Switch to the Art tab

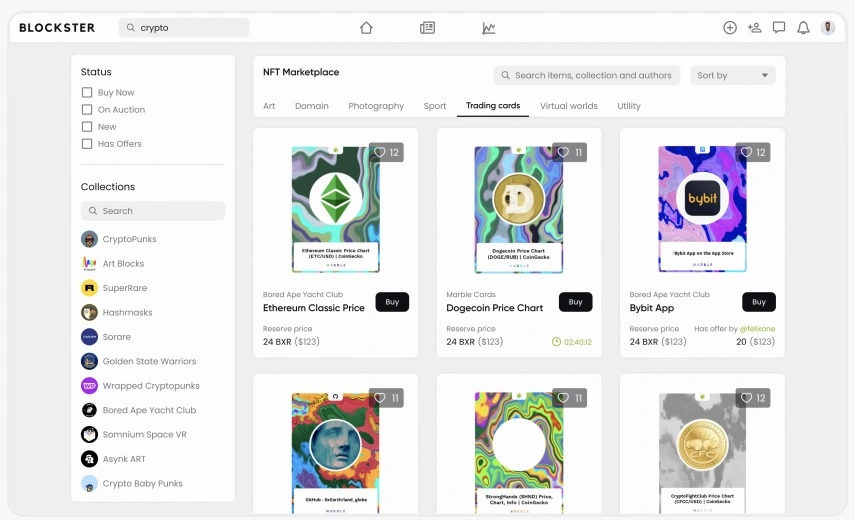point(269,106)
